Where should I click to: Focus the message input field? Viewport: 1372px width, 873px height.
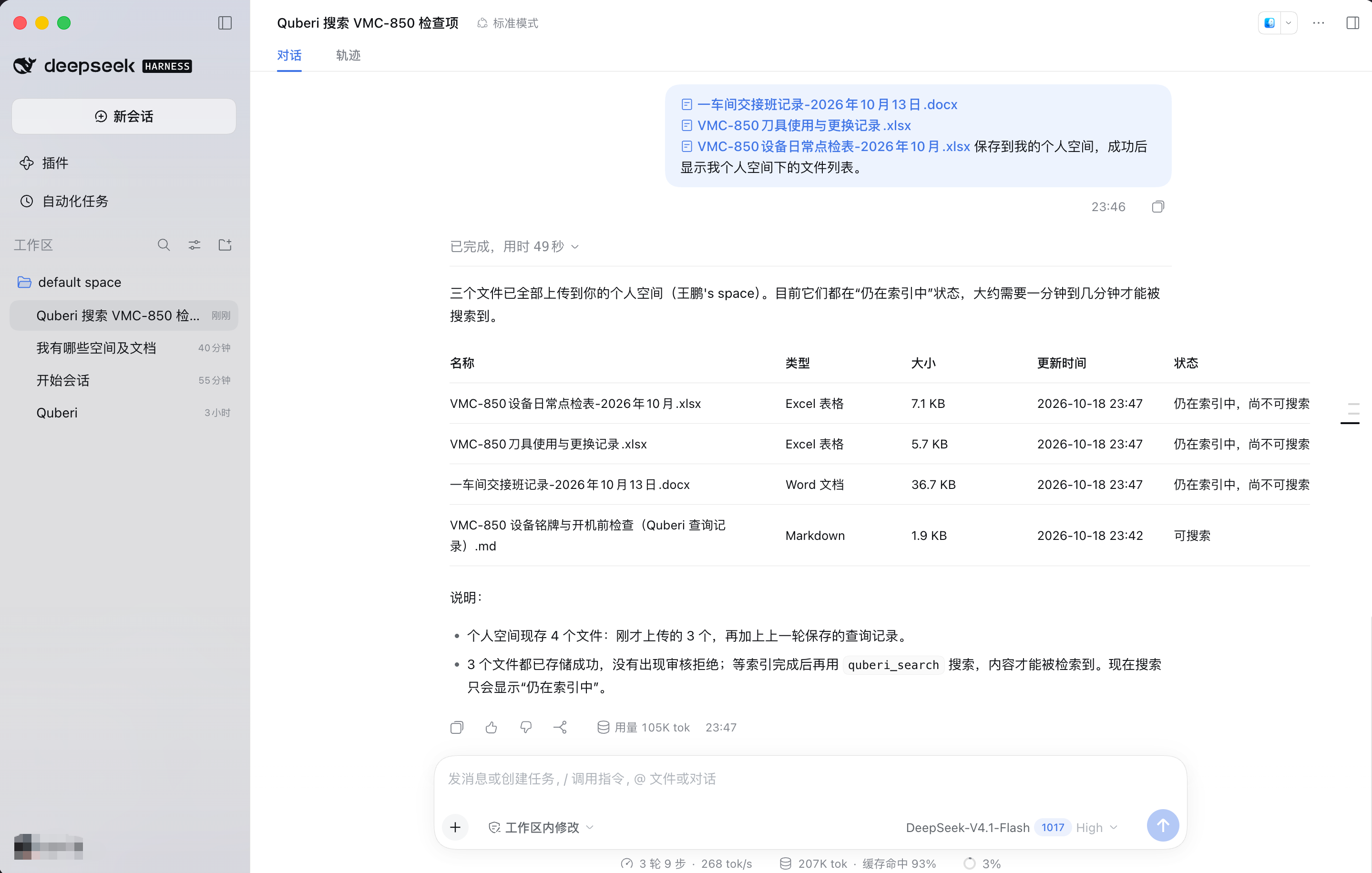(x=810, y=779)
